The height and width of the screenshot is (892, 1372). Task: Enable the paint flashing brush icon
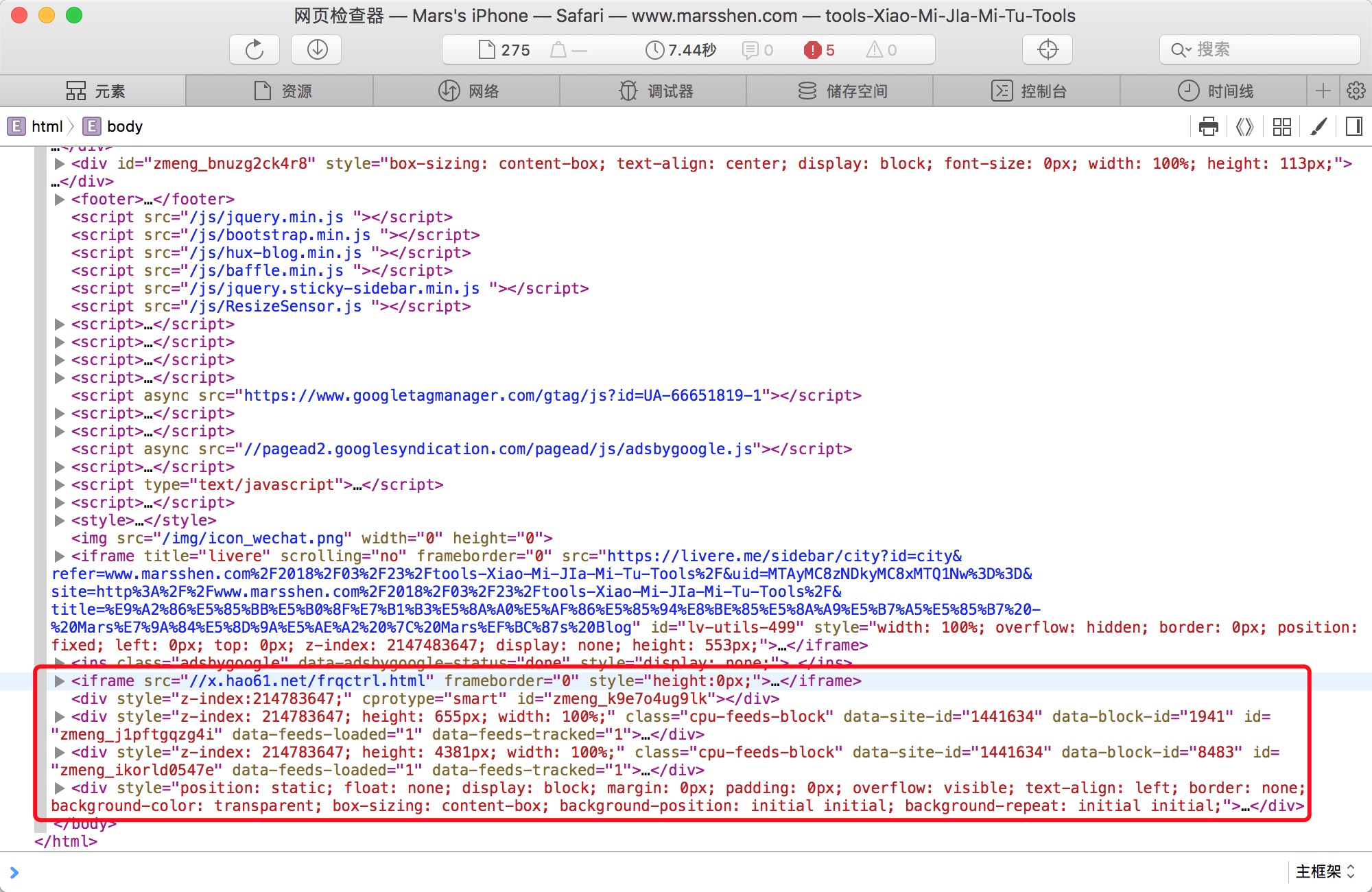(x=1318, y=126)
